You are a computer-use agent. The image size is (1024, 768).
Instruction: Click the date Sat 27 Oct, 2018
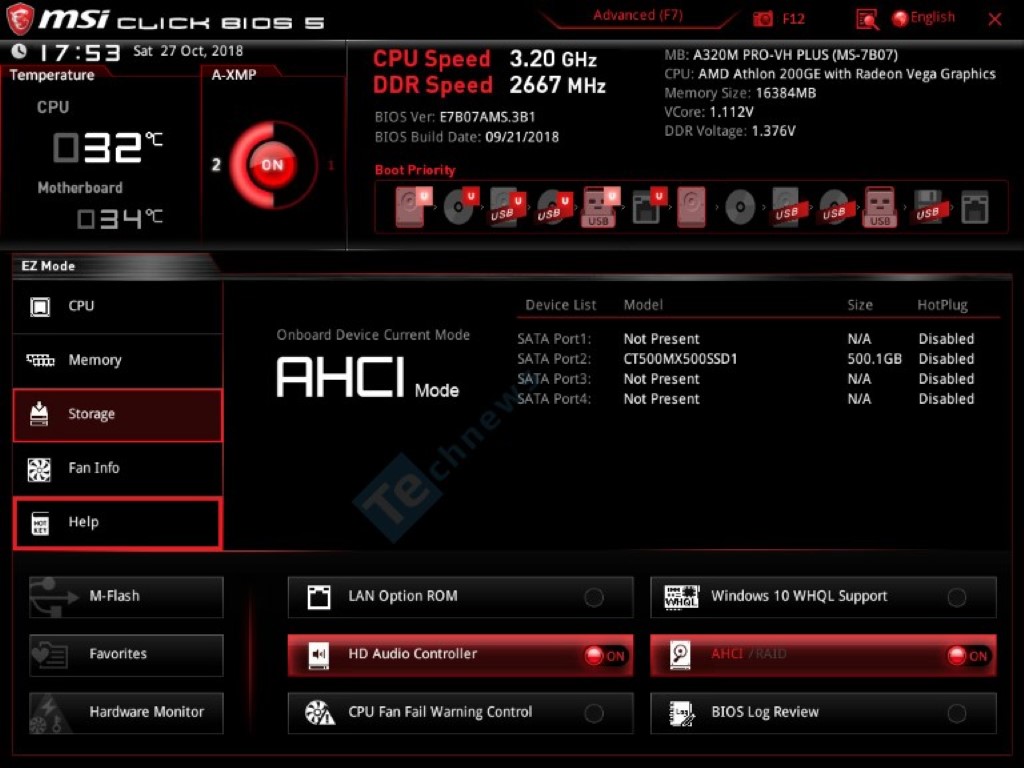tap(188, 51)
